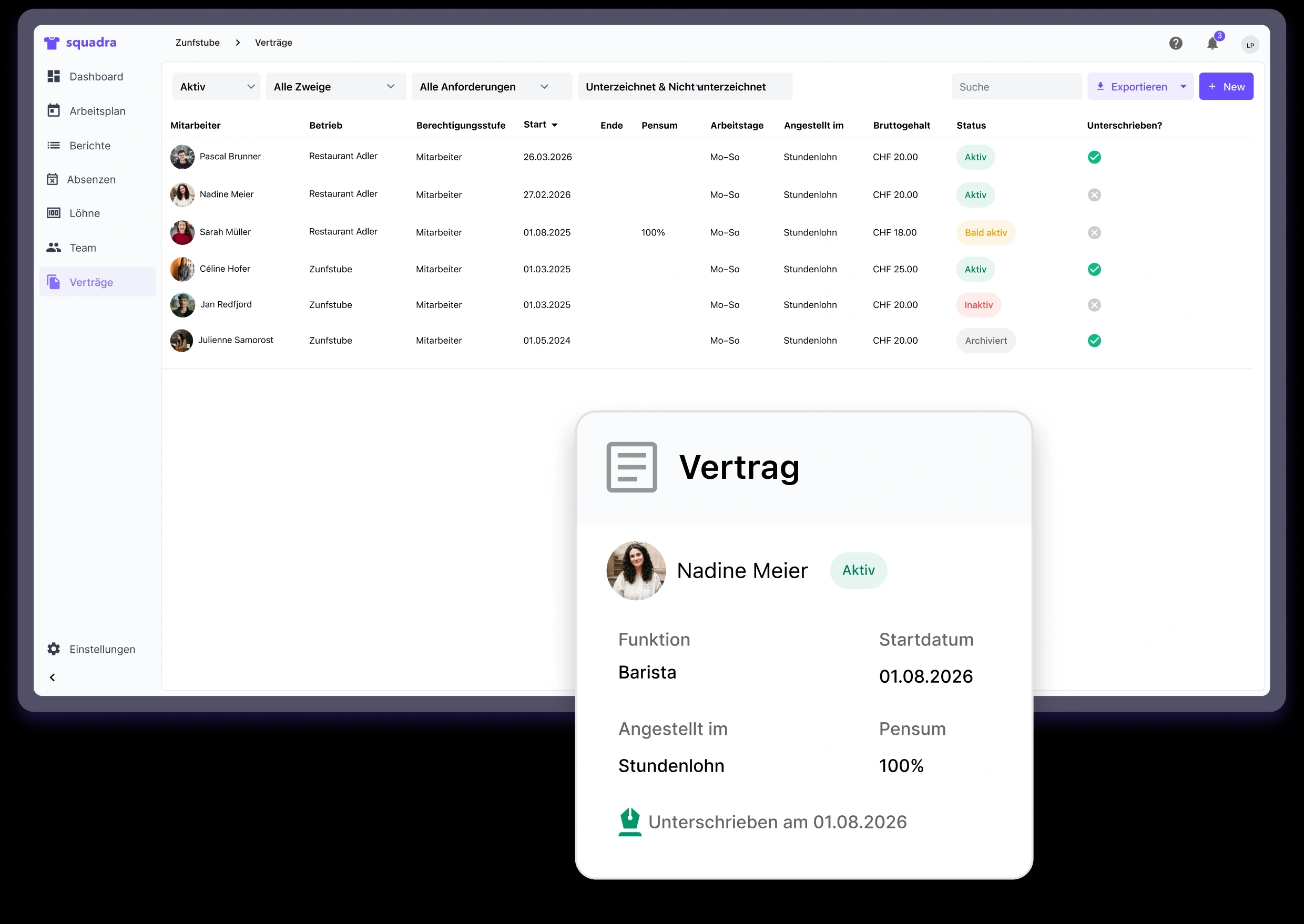The image size is (1304, 924).
Task: Click unsigned cross for Nadine Meier row
Action: tap(1094, 194)
